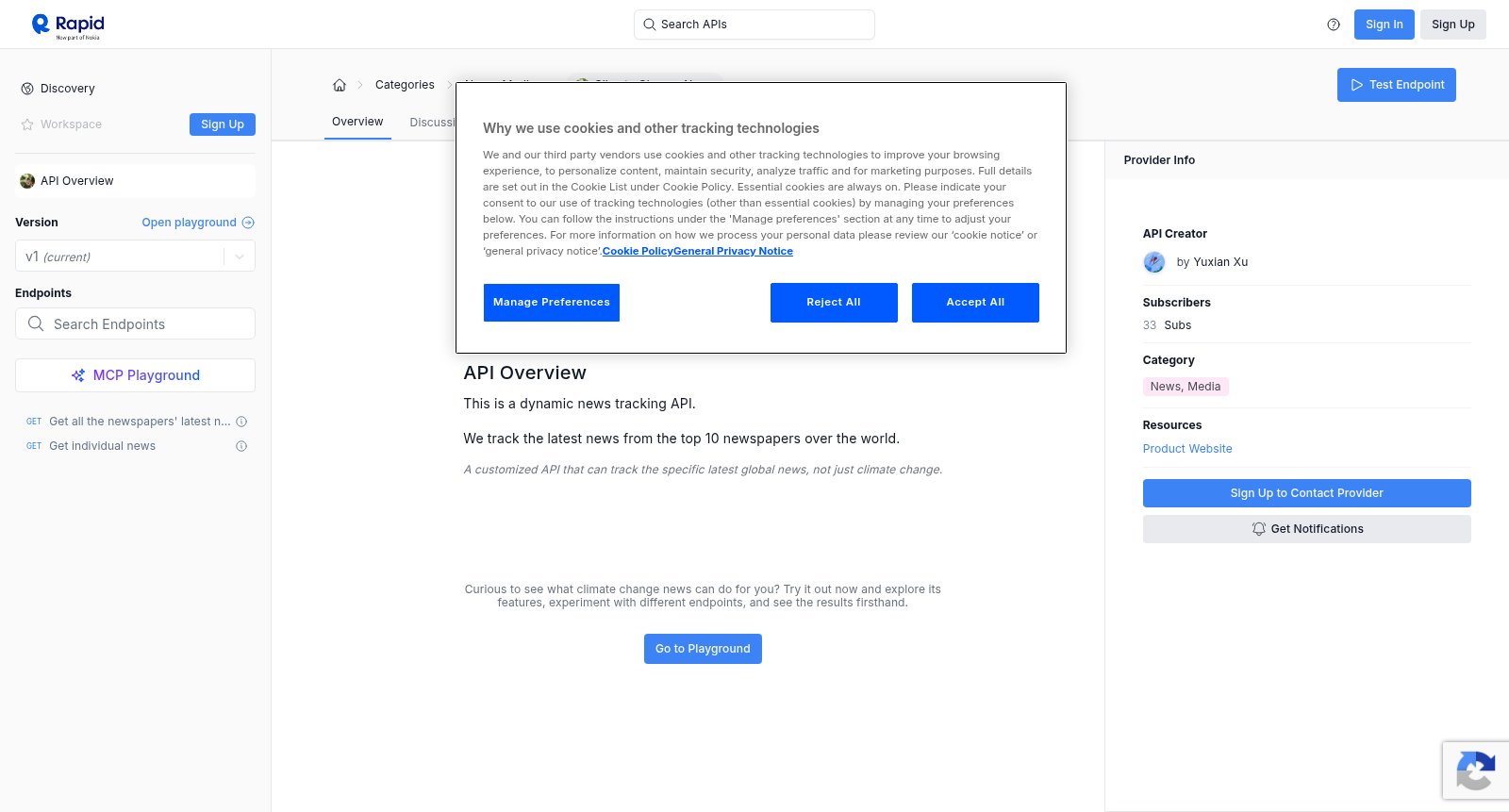Focus the Search APIs field
The width and height of the screenshot is (1509, 812).
click(754, 25)
